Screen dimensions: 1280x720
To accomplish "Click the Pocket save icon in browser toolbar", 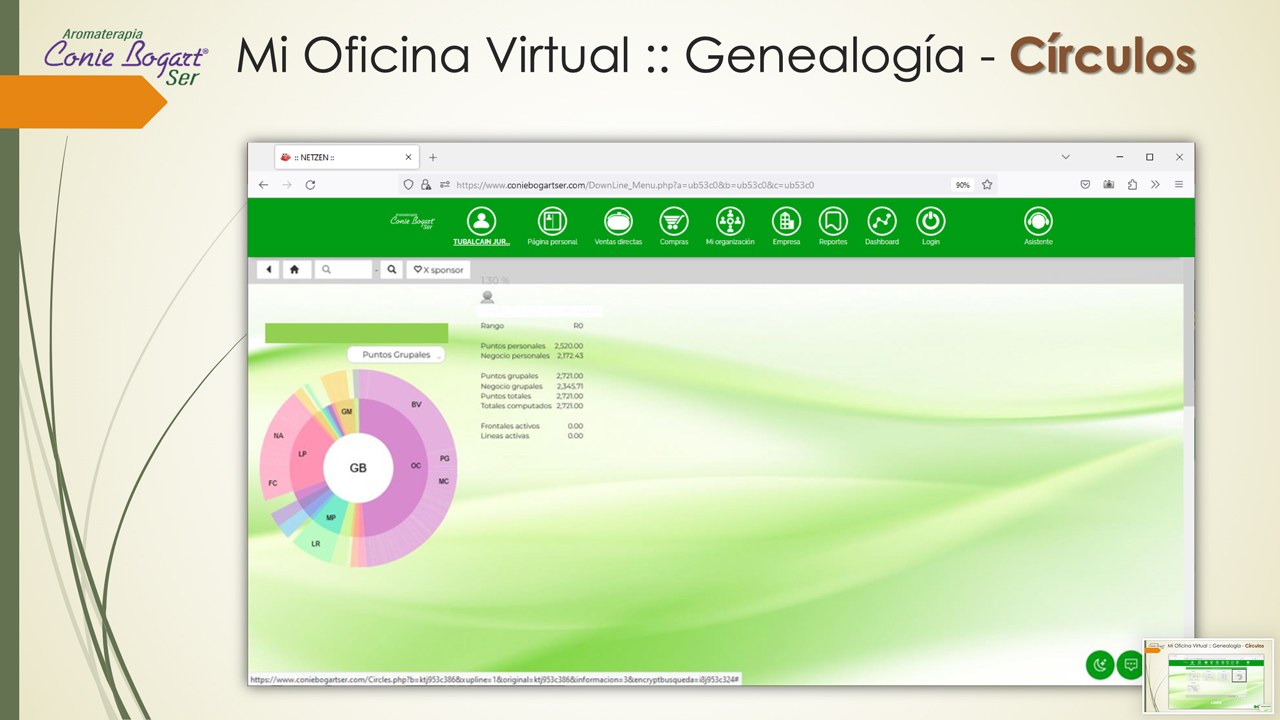I will (x=1085, y=185).
